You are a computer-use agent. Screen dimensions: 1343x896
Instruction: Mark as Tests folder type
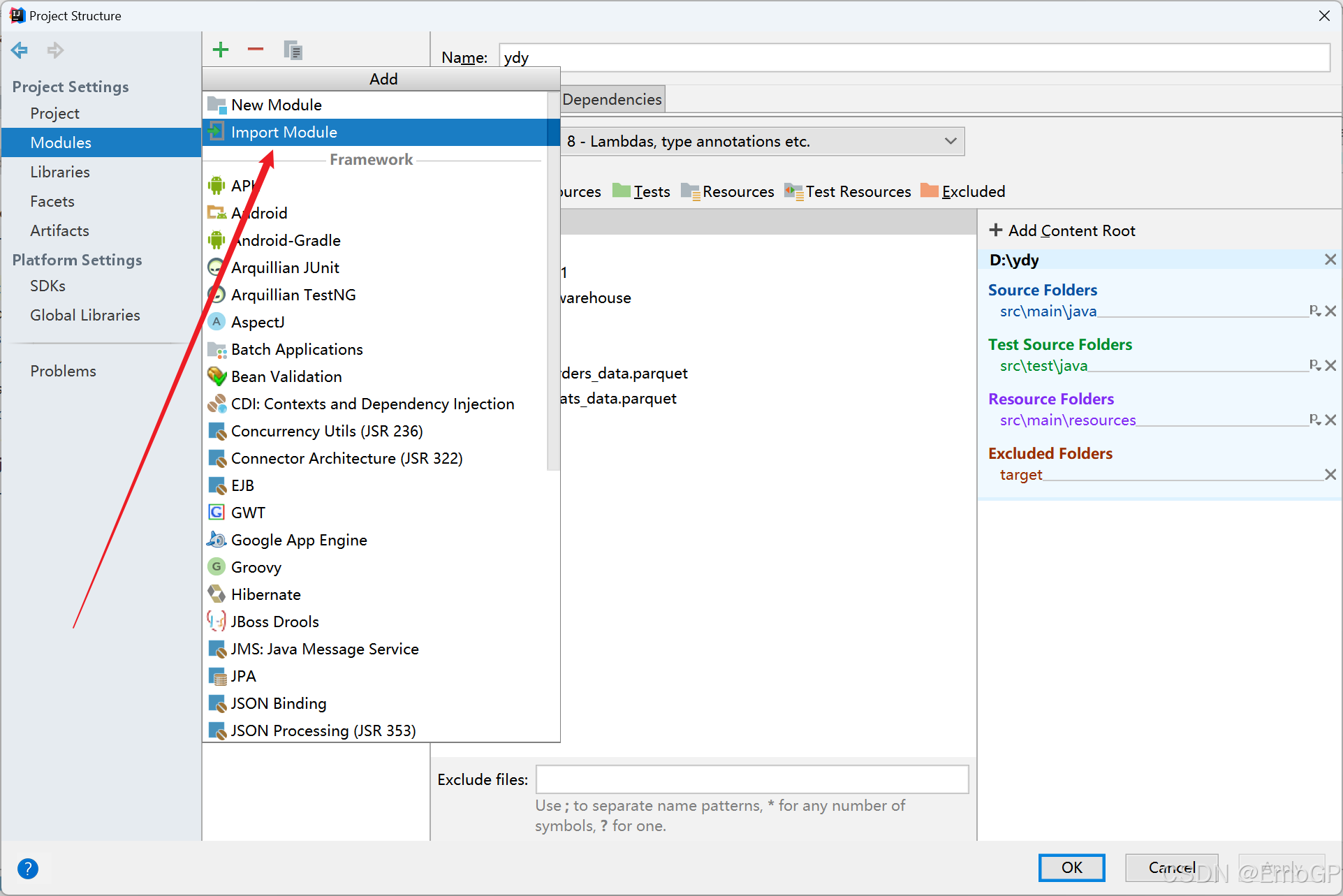tap(641, 191)
